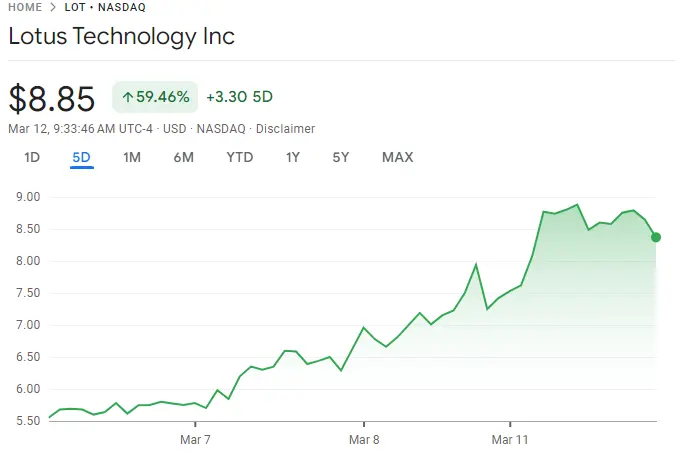This screenshot has height=454, width=675.
Task: Click the Mar 8 date marker on the axis
Action: click(363, 438)
